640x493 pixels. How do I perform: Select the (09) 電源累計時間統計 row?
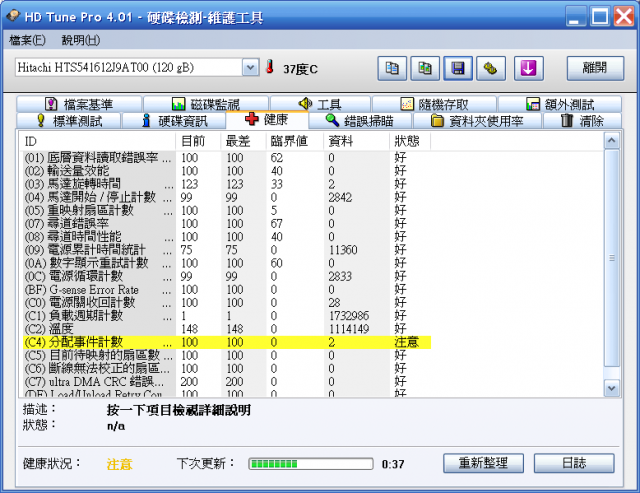227,250
